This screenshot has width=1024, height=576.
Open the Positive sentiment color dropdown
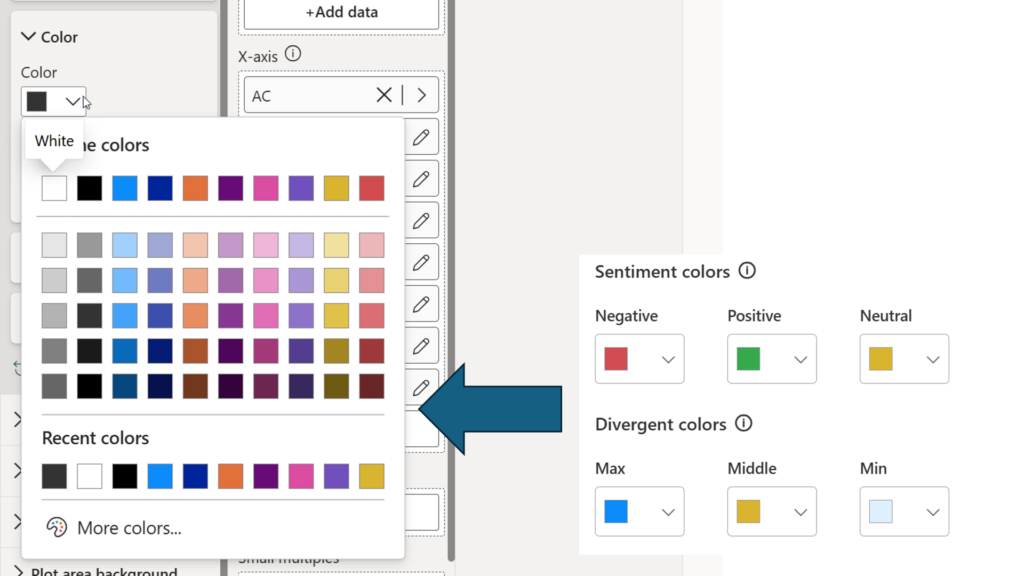pyautogui.click(x=771, y=359)
